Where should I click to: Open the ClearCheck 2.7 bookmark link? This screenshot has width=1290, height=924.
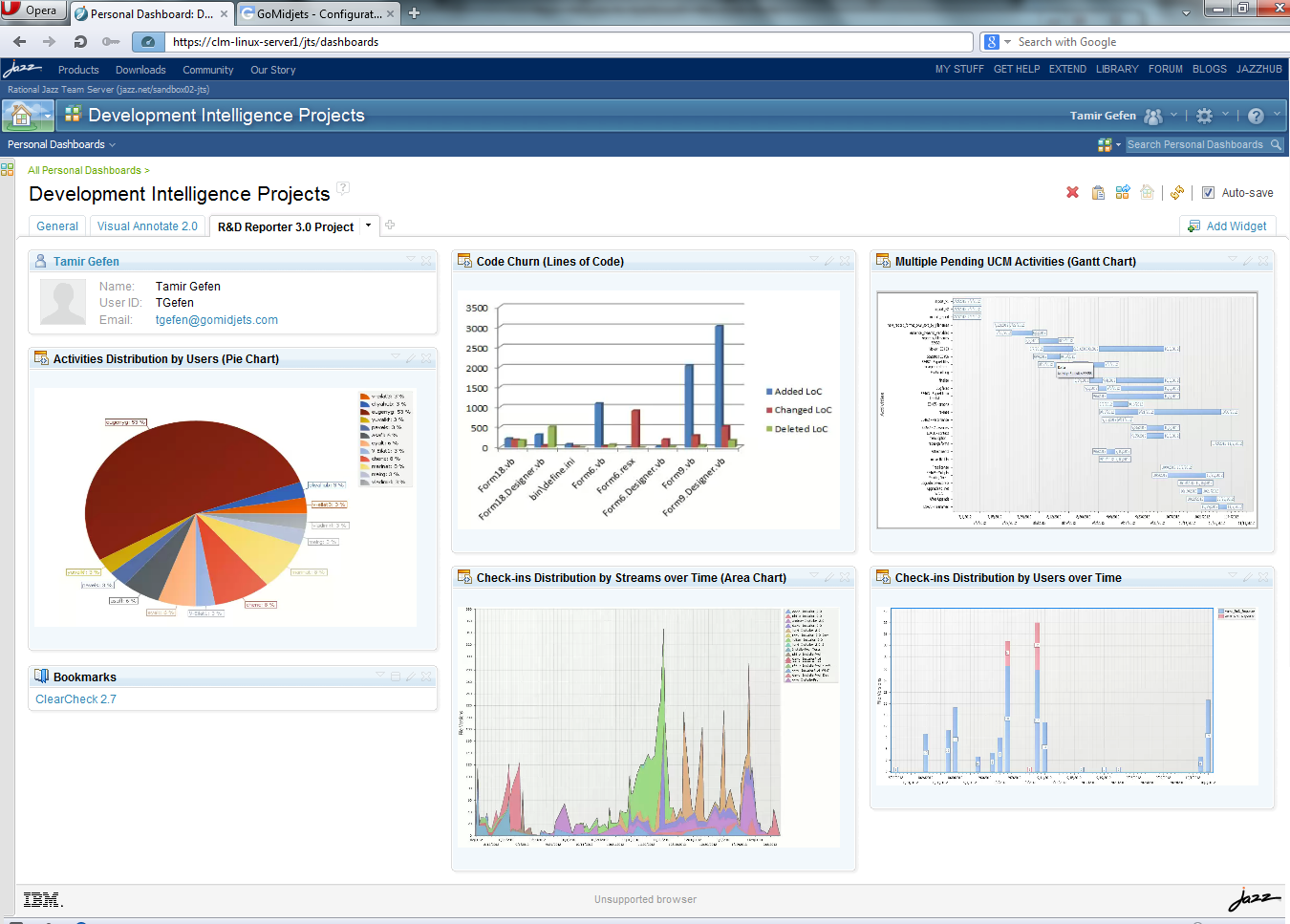75,699
